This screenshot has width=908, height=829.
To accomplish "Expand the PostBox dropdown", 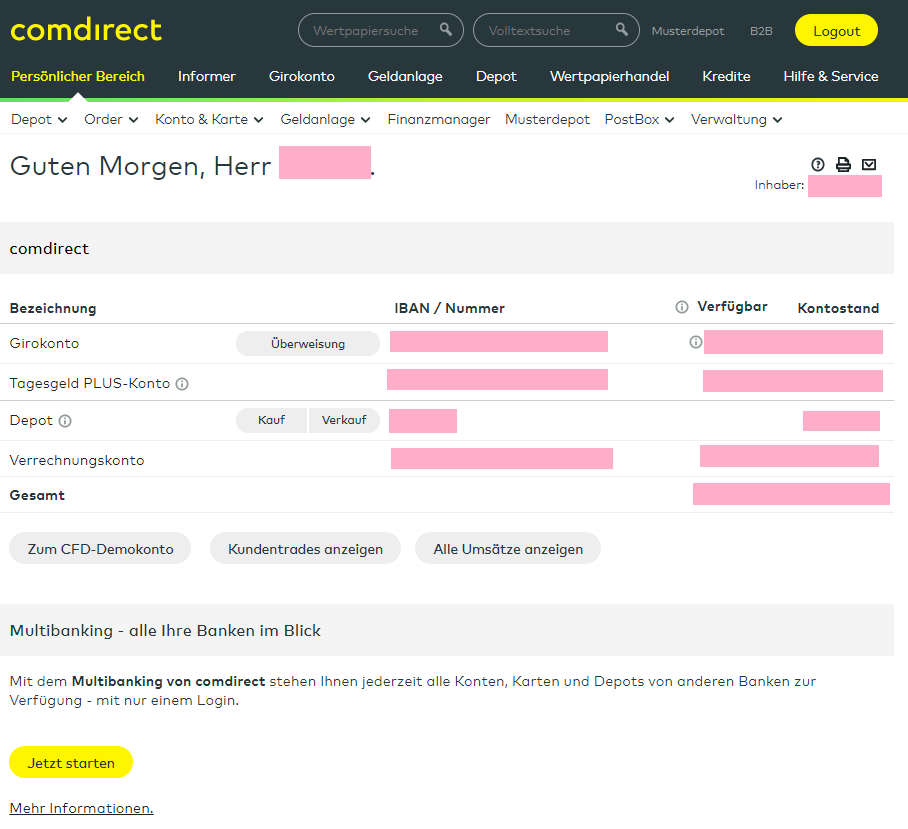I will point(639,120).
